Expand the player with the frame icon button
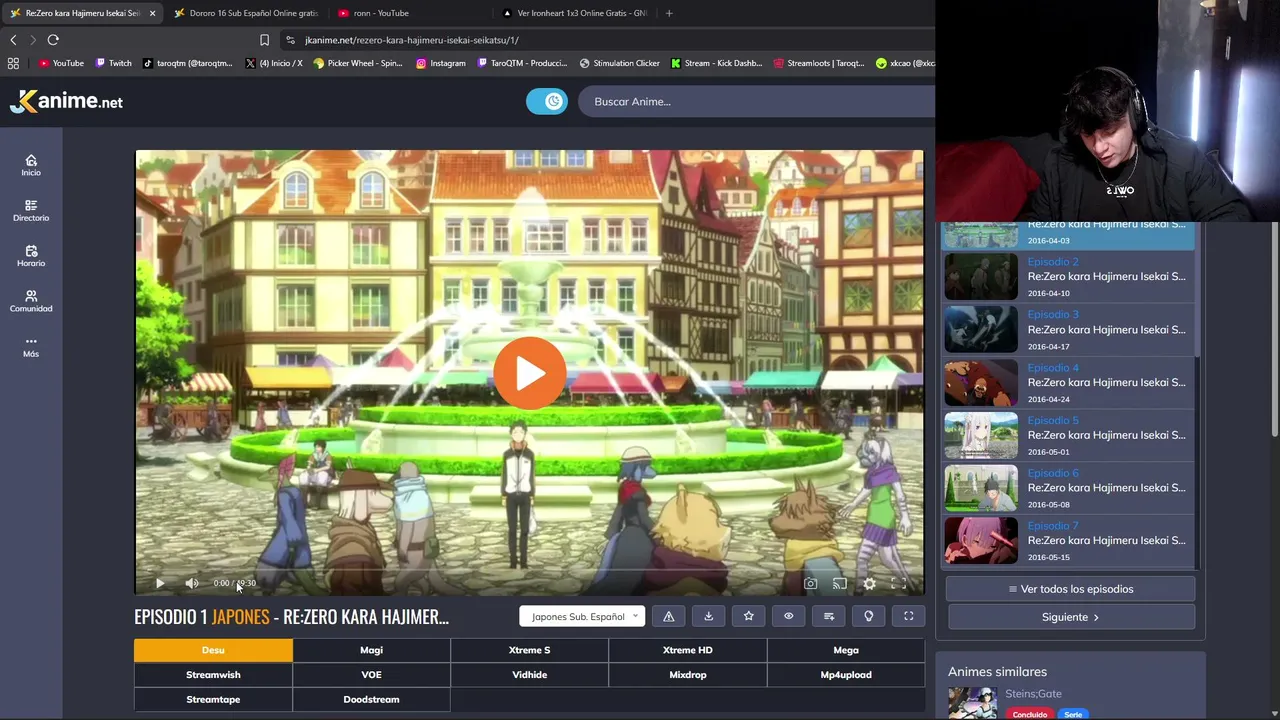 pyautogui.click(x=909, y=616)
